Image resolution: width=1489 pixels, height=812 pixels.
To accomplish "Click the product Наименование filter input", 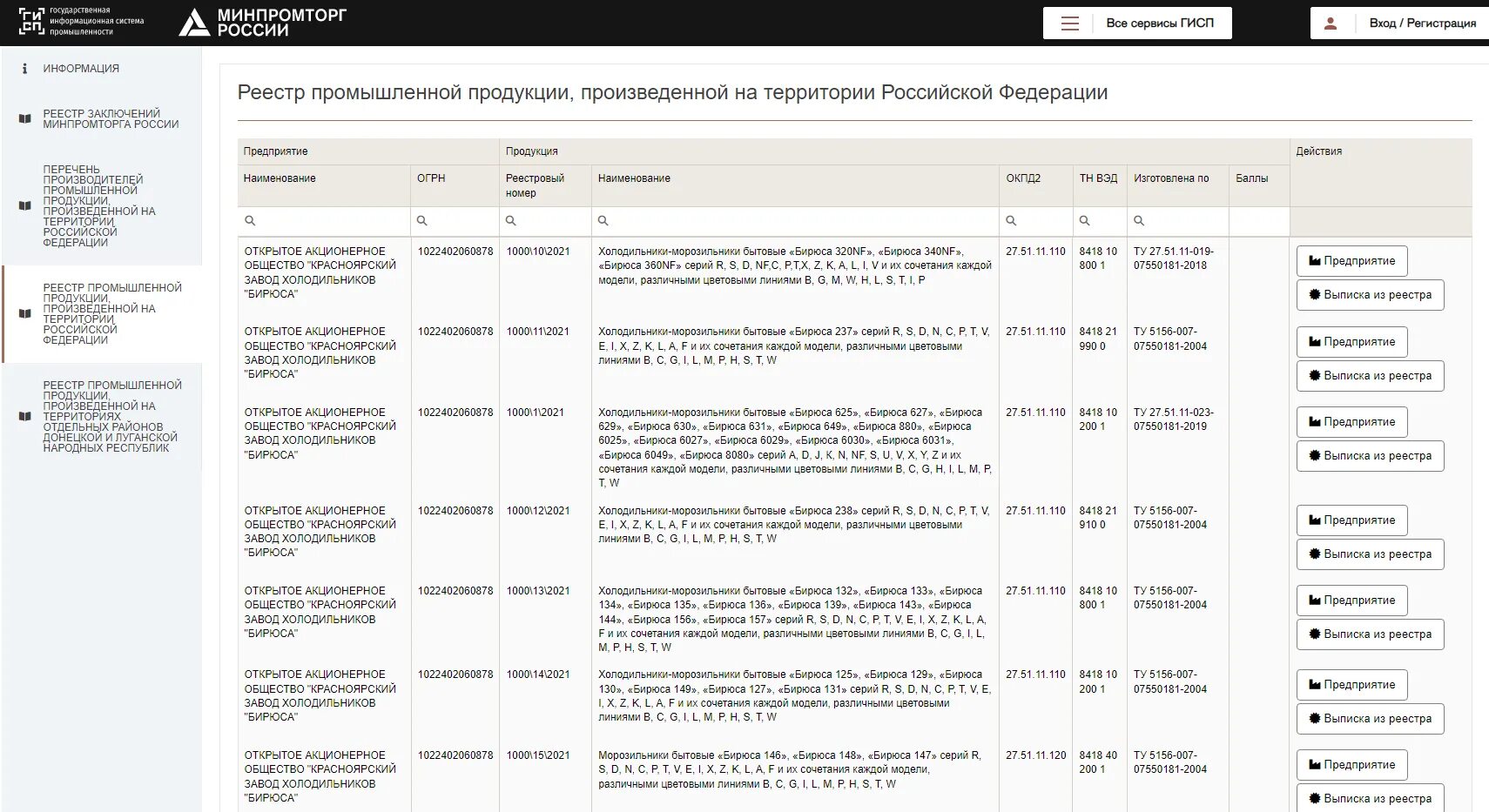I will coord(795,221).
